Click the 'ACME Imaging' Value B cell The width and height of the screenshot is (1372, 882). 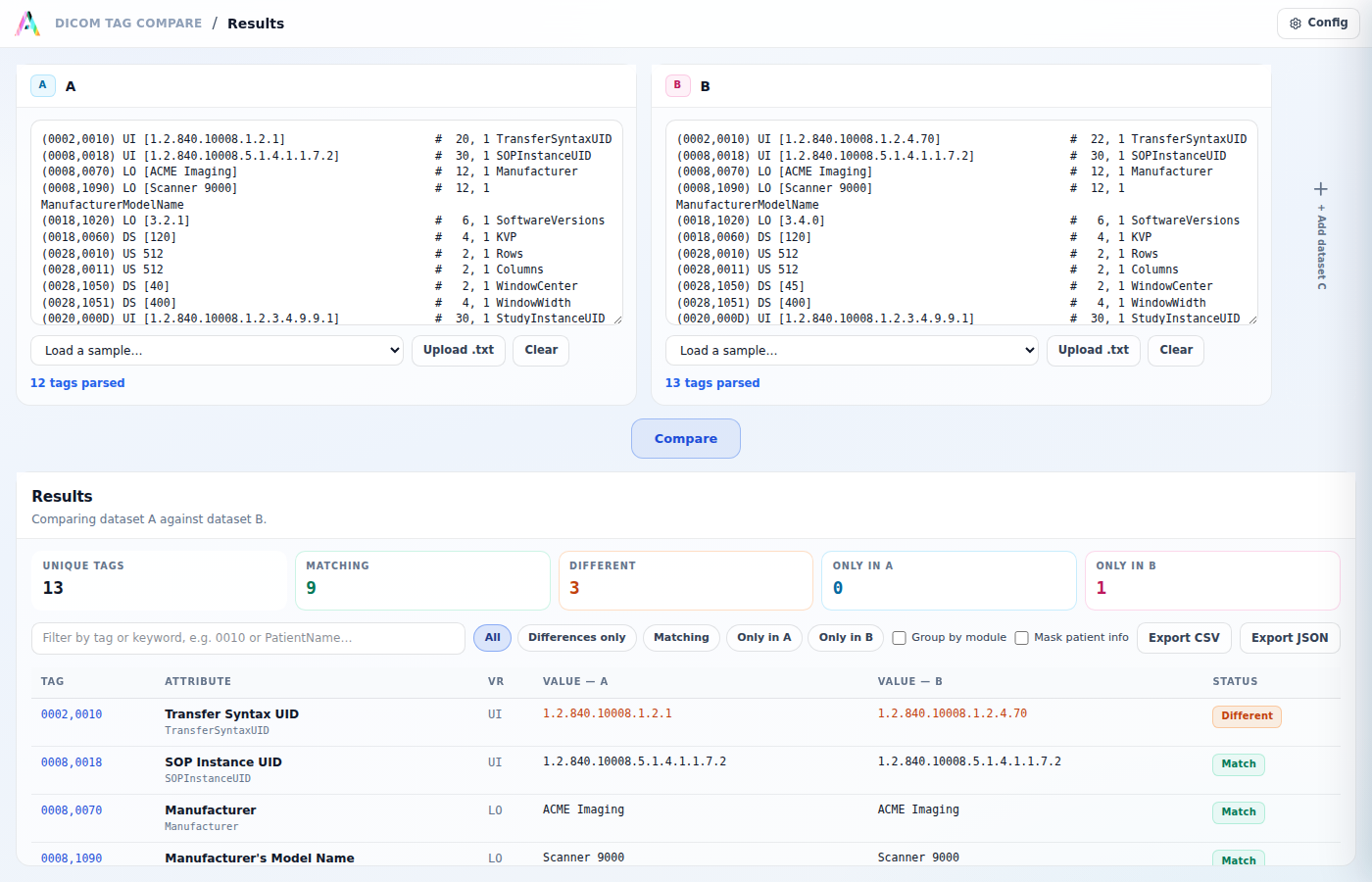coord(918,809)
